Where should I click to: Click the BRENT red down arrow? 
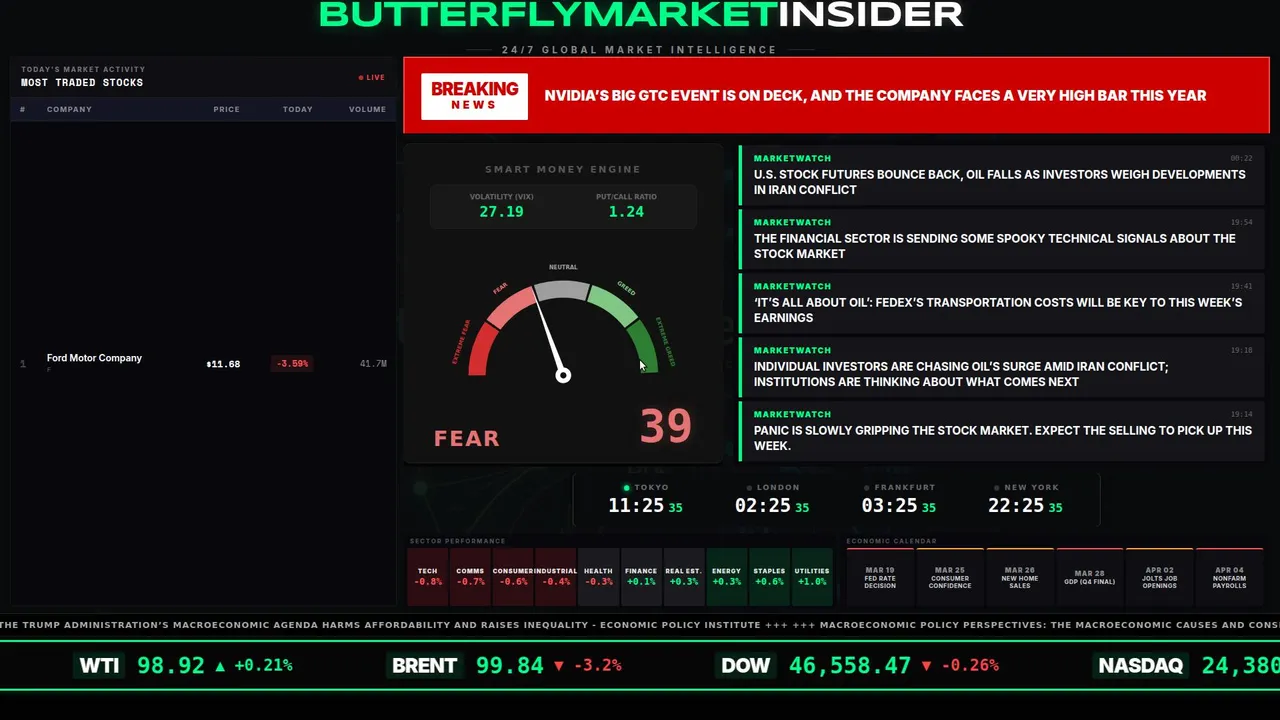(x=558, y=665)
